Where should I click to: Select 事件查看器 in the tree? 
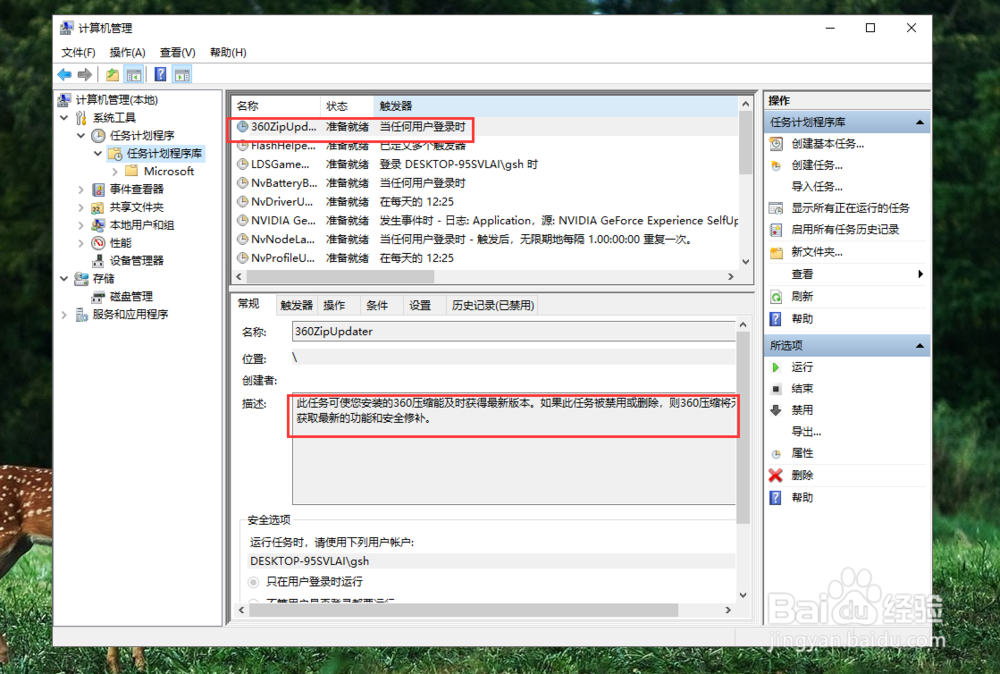pos(136,189)
